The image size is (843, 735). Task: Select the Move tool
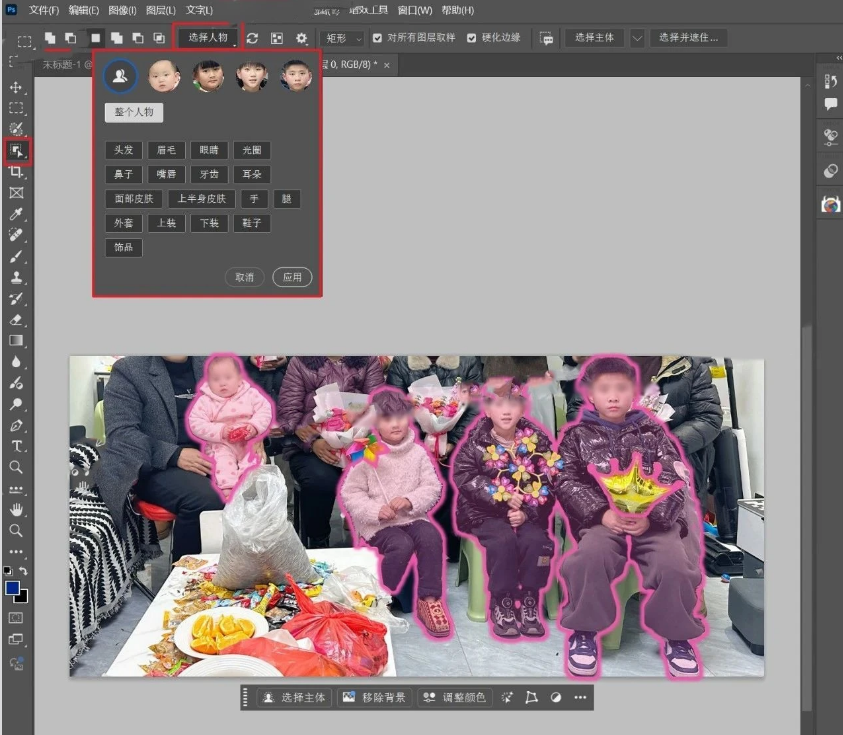(x=16, y=87)
